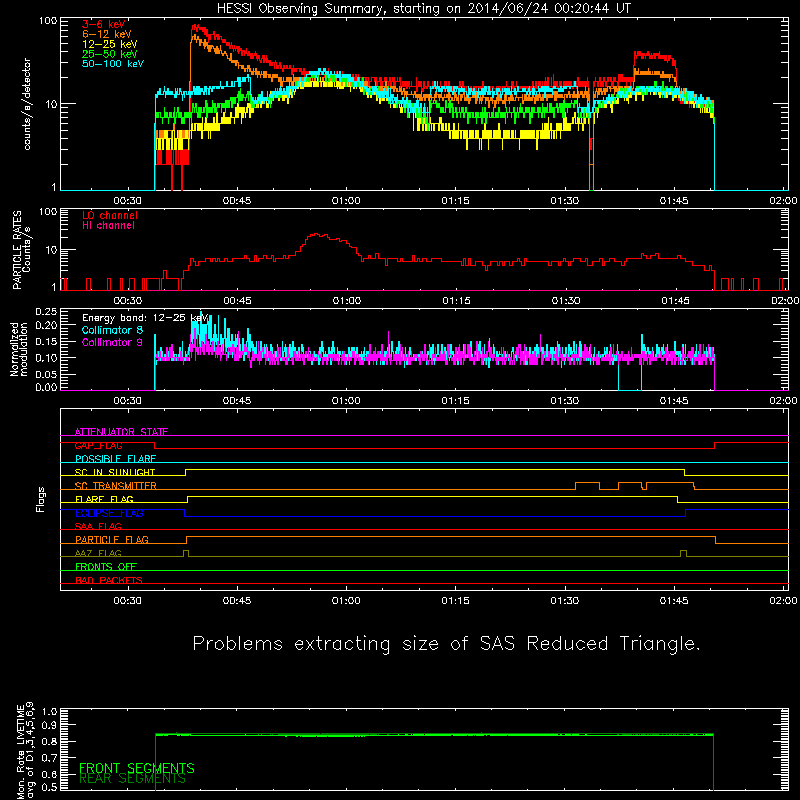
Task: Click the 'ATTENUATOR_STATE' flag label
Action: point(121,432)
